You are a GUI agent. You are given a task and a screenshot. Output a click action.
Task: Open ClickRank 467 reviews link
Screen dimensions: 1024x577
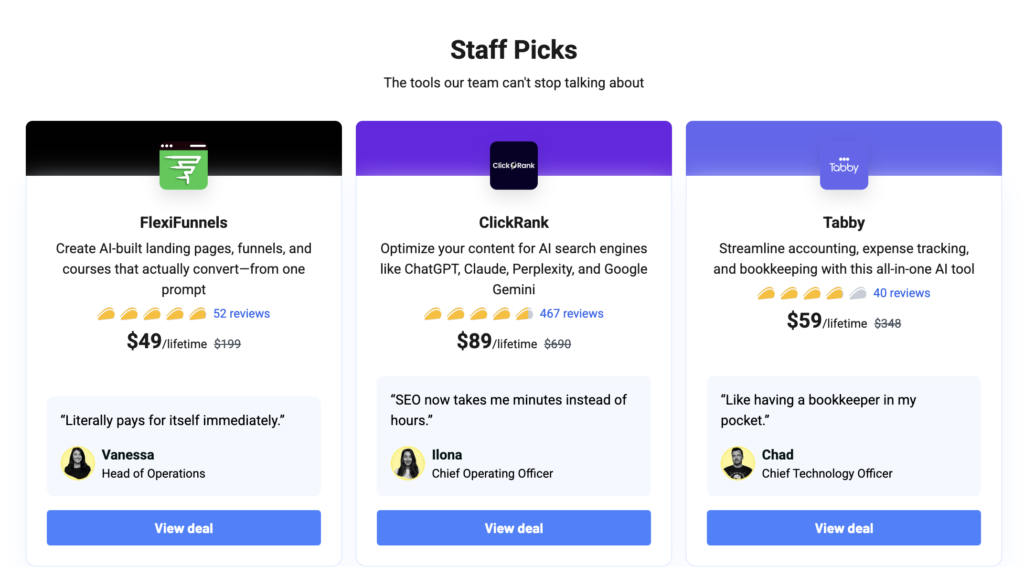(571, 314)
